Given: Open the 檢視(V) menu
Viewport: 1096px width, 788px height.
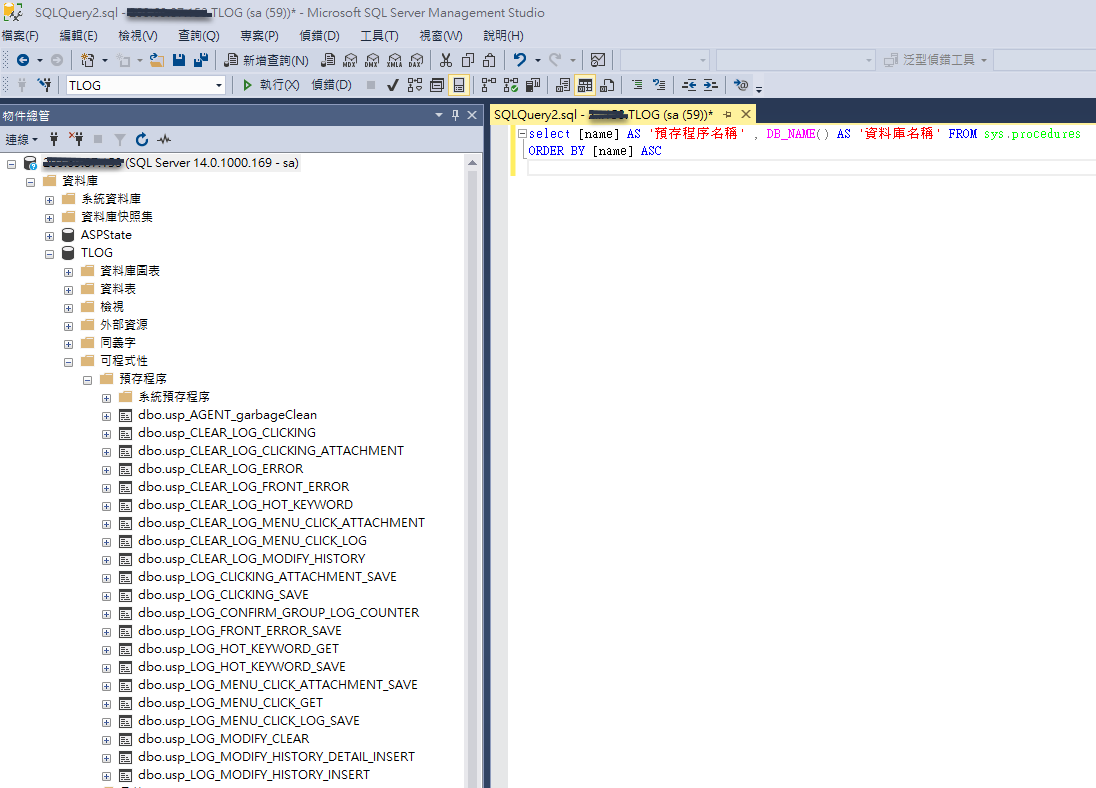Looking at the screenshot, I should coord(138,36).
